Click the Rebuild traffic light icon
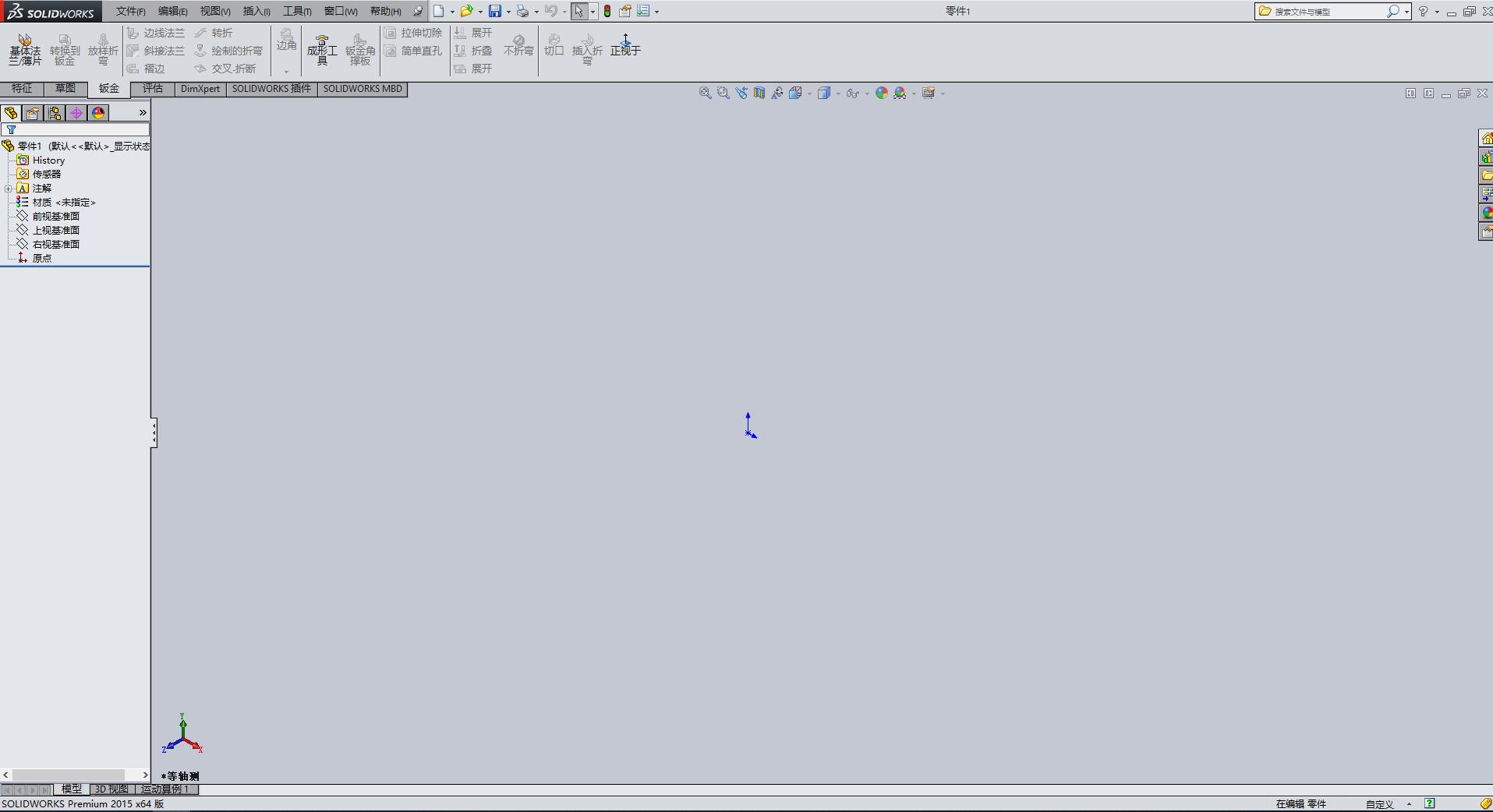Viewport: 1493px width, 812px height. [607, 11]
